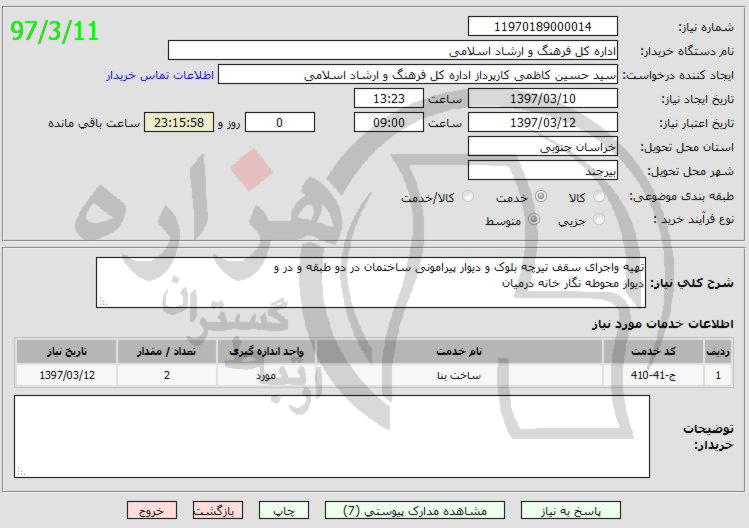Viewport: 749px width, 528px height.
Task: Click the delivery province field خراسان جنوبی
Action: pyautogui.click(x=543, y=146)
